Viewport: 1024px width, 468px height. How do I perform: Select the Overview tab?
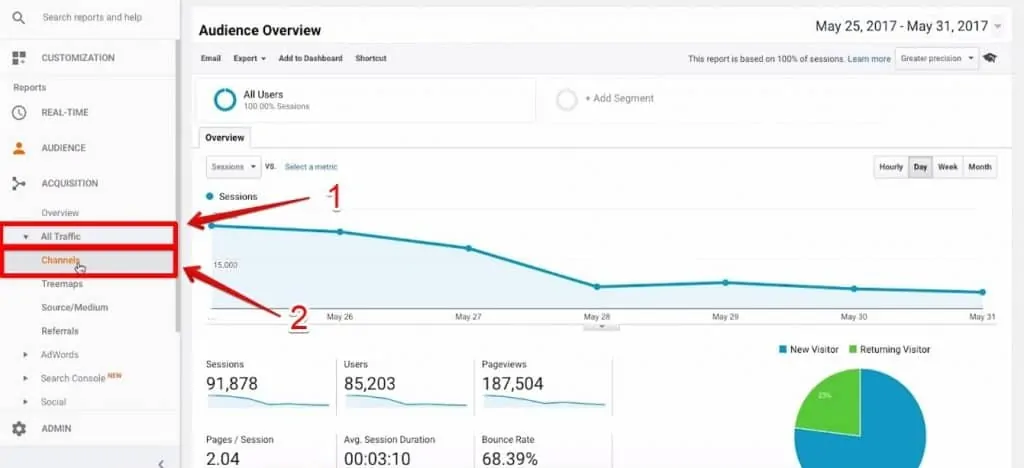click(x=224, y=138)
